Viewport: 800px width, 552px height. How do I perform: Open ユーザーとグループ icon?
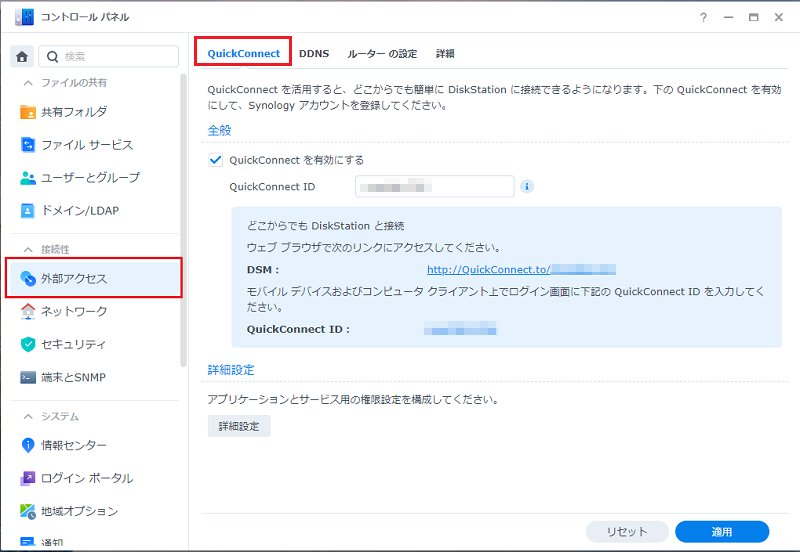[x=28, y=178]
